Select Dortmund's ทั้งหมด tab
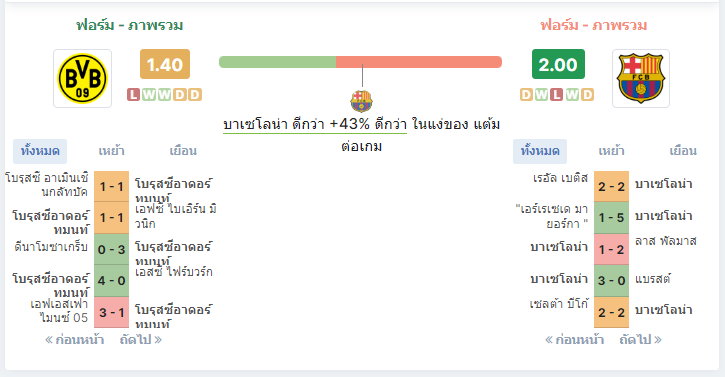 40,151
